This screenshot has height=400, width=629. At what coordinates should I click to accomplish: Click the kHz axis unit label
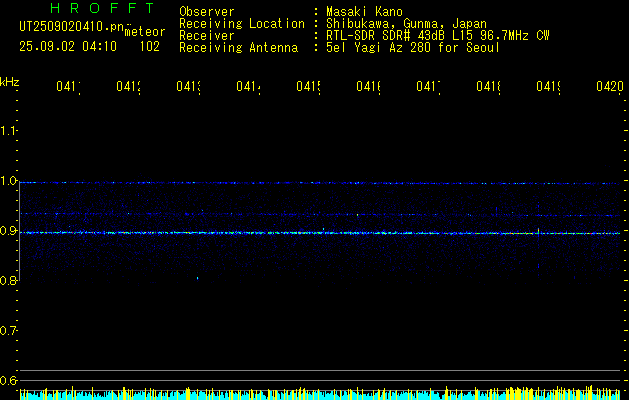(x=10, y=82)
